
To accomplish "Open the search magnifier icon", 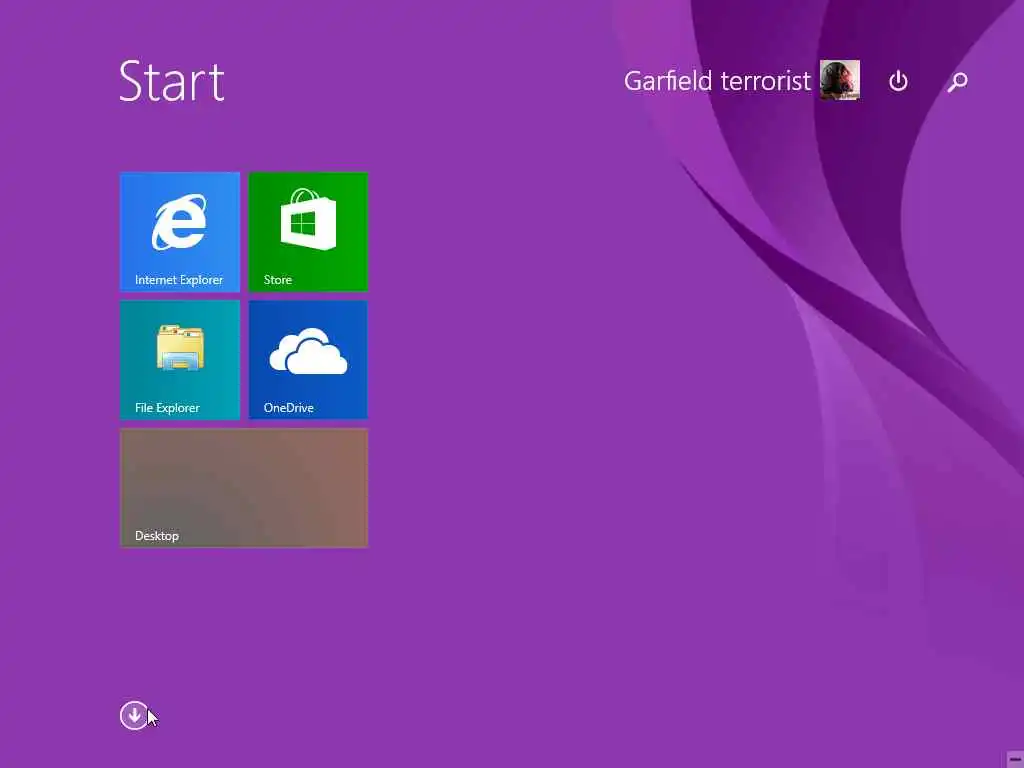I will (957, 81).
